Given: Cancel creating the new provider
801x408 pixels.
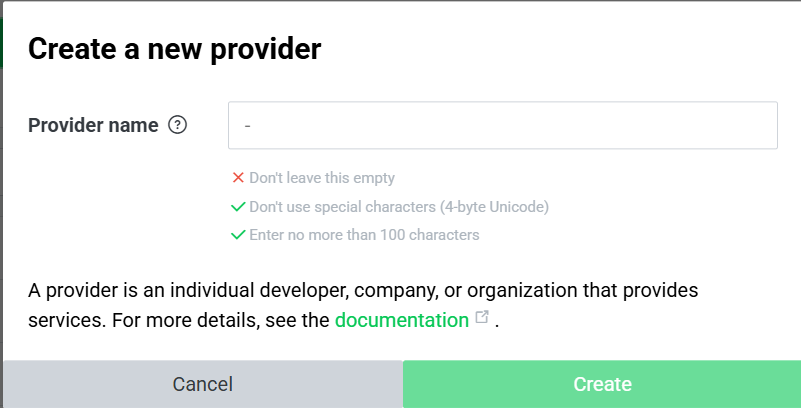Looking at the screenshot, I should 203,384.
